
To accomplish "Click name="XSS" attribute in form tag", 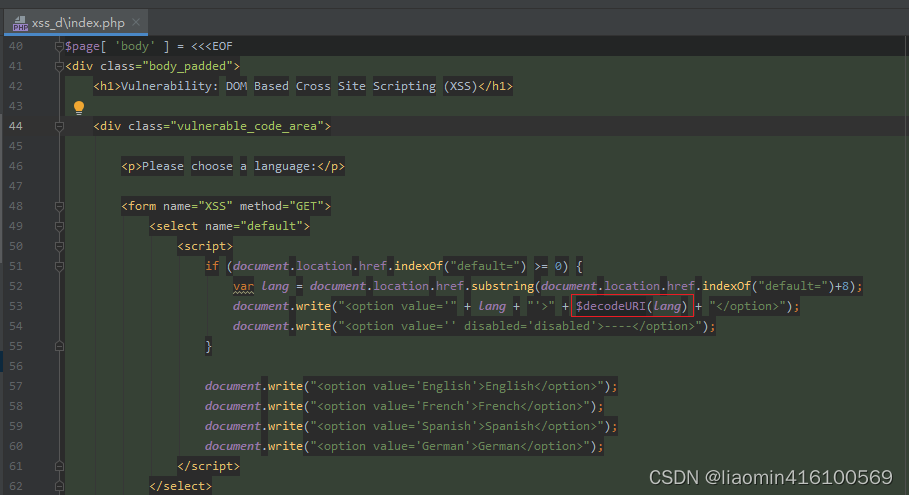I will pos(198,206).
